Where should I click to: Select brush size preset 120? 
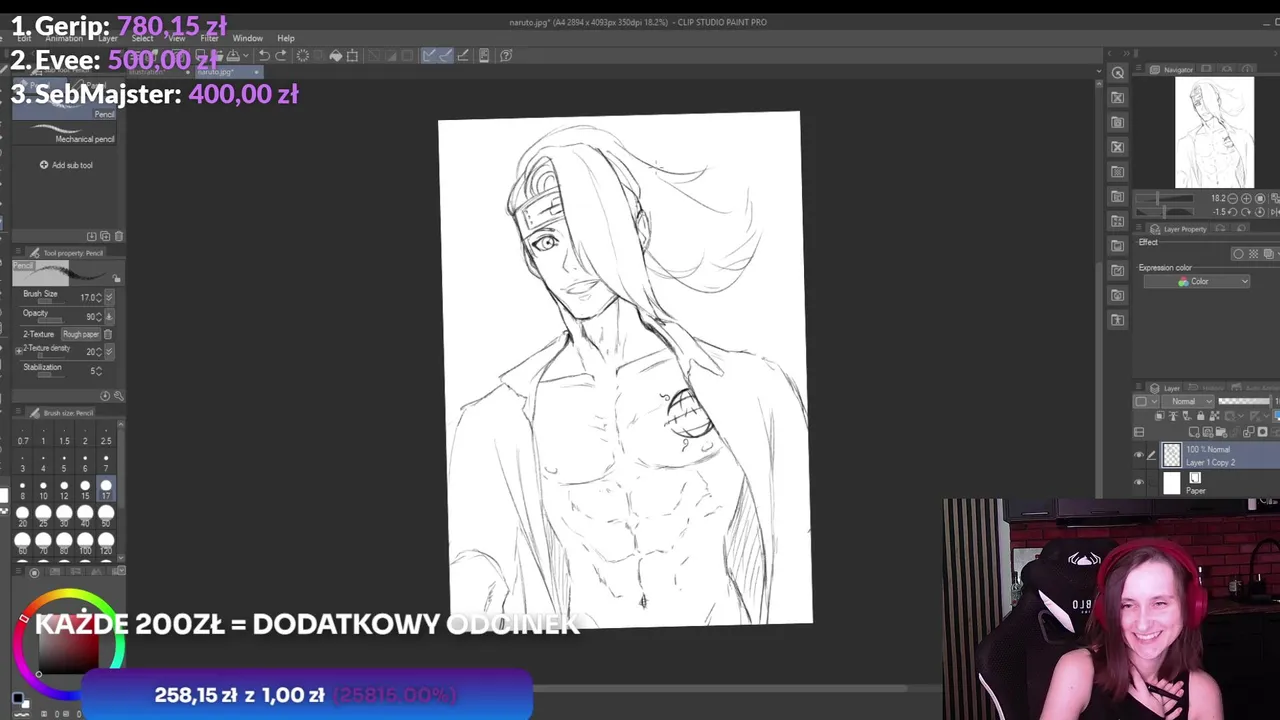(x=106, y=544)
